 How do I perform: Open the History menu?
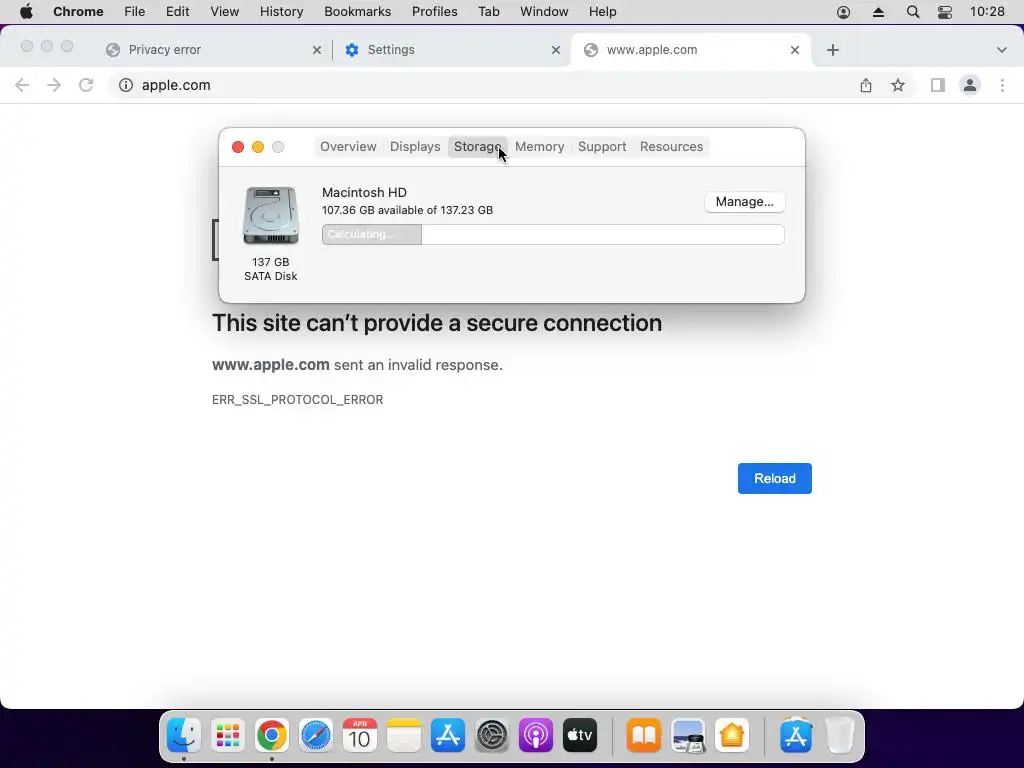click(x=281, y=12)
